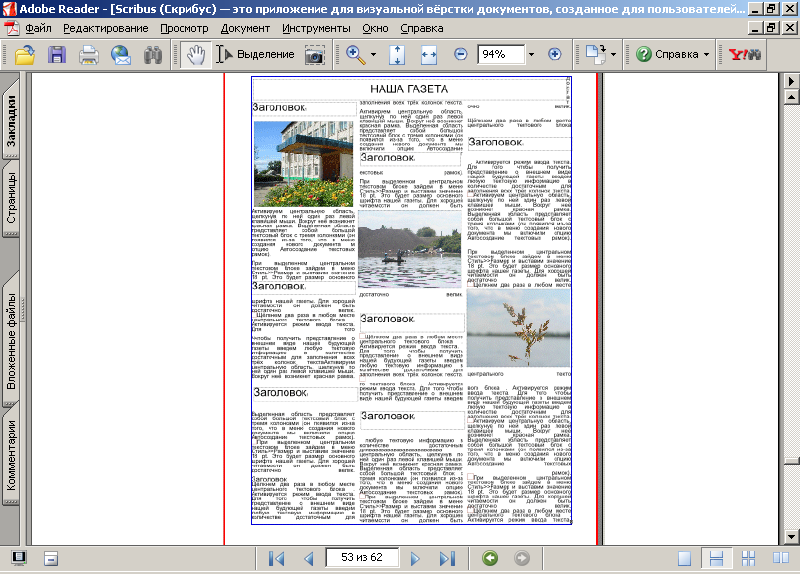Image resolution: width=800 pixels, height=574 pixels.
Task: Toggle full screen view icon in status bar
Action: click(x=19, y=558)
